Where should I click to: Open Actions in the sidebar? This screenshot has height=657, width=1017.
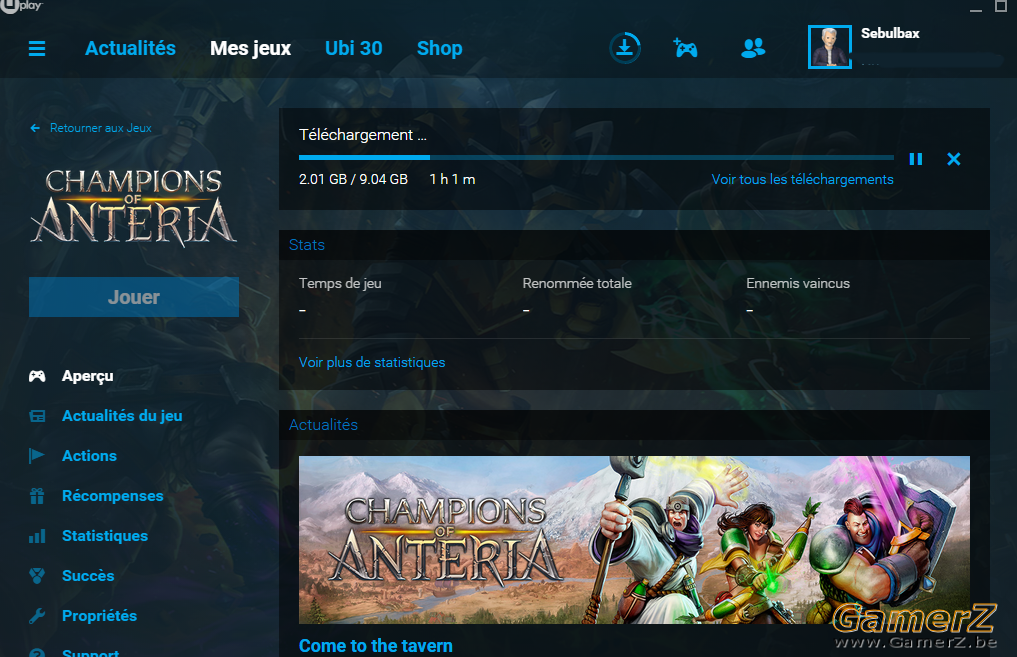pos(90,456)
